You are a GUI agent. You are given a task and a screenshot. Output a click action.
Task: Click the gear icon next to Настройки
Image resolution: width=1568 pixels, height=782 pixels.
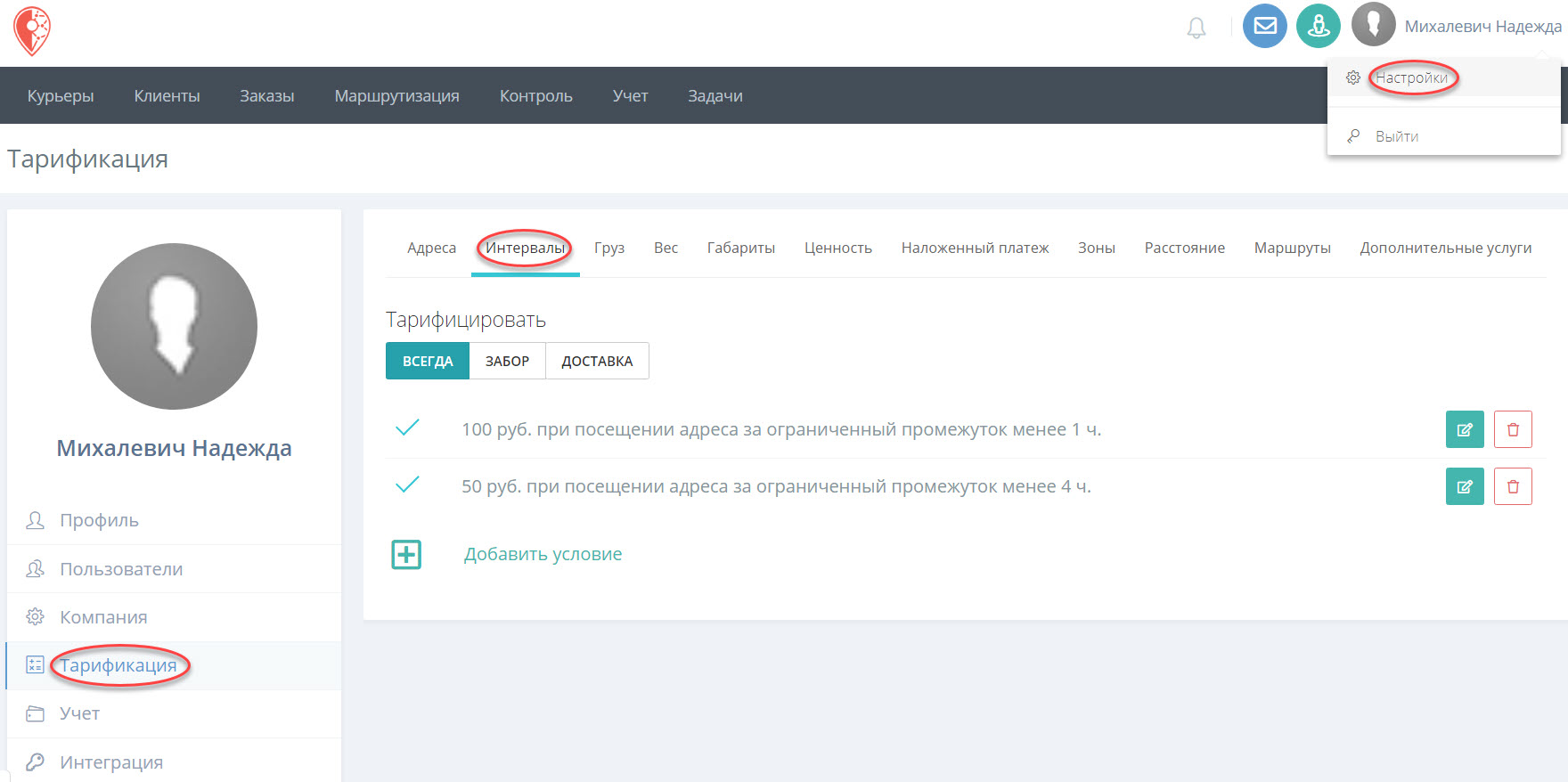point(1353,77)
